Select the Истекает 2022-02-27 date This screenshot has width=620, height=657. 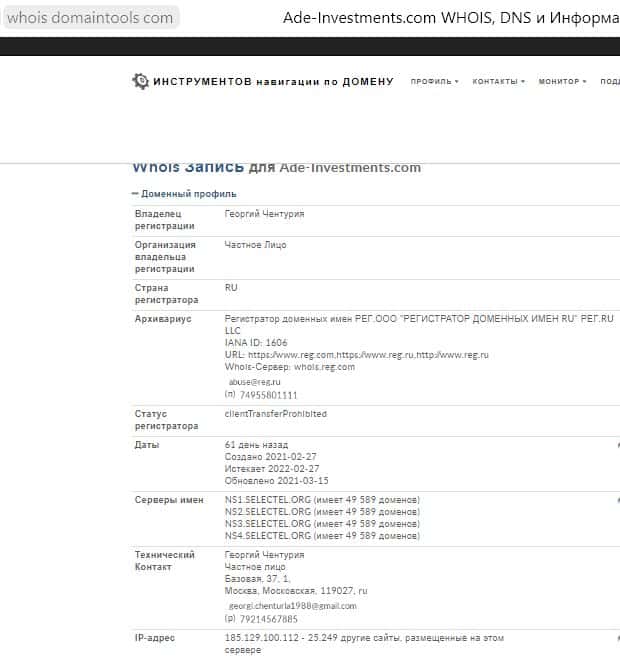pos(272,468)
